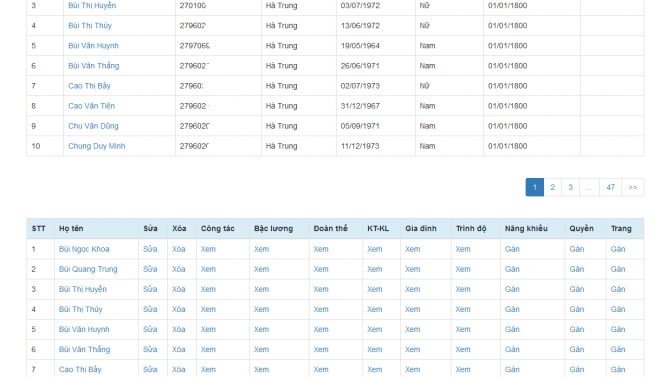Jump to last page 47
Image resolution: width=670 pixels, height=377 pixels.
(x=611, y=187)
